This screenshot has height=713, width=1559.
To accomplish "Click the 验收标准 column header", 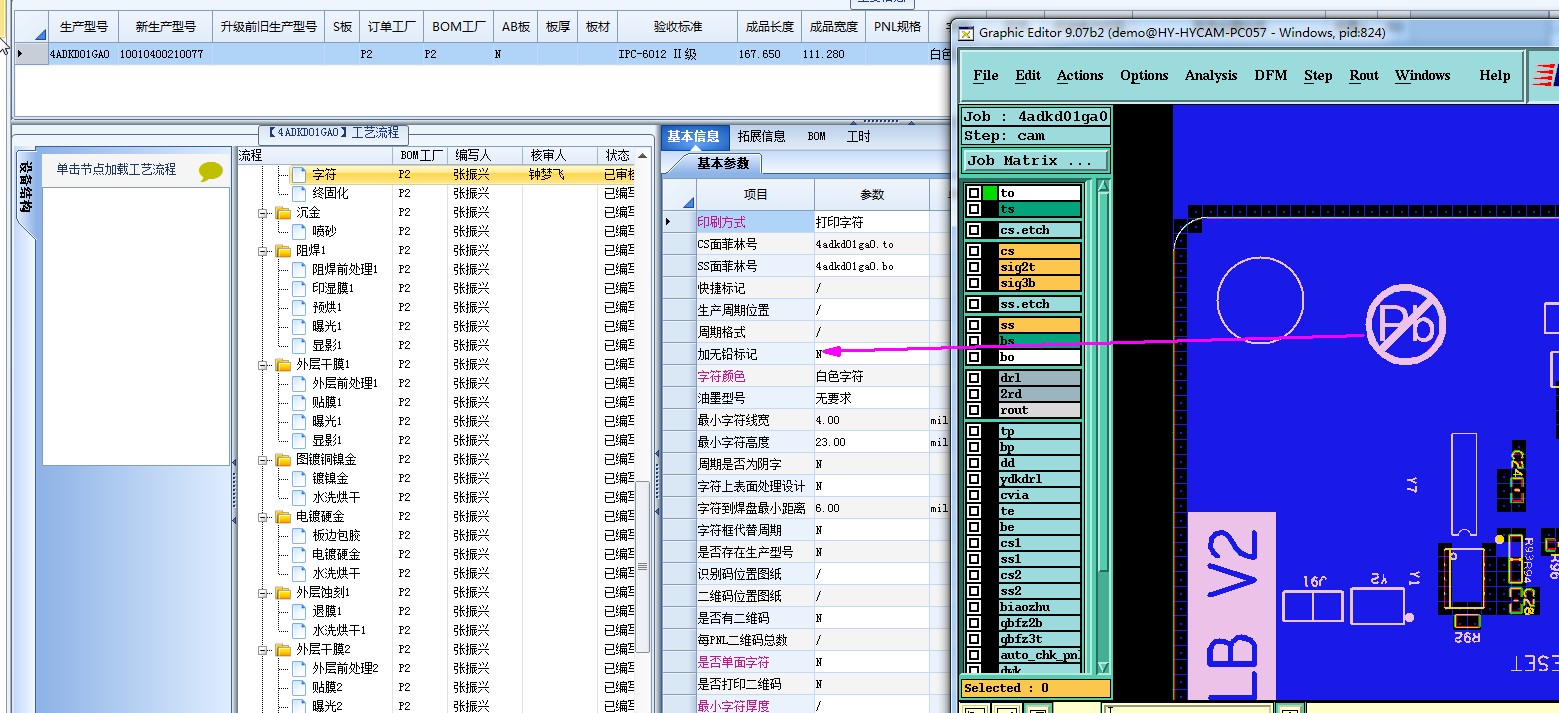I will click(678, 27).
